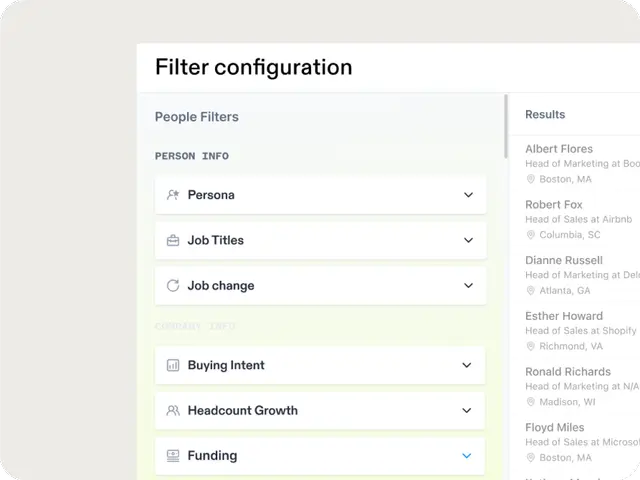The image size is (640, 480).
Task: Click the Funding money icon
Action: tap(173, 455)
